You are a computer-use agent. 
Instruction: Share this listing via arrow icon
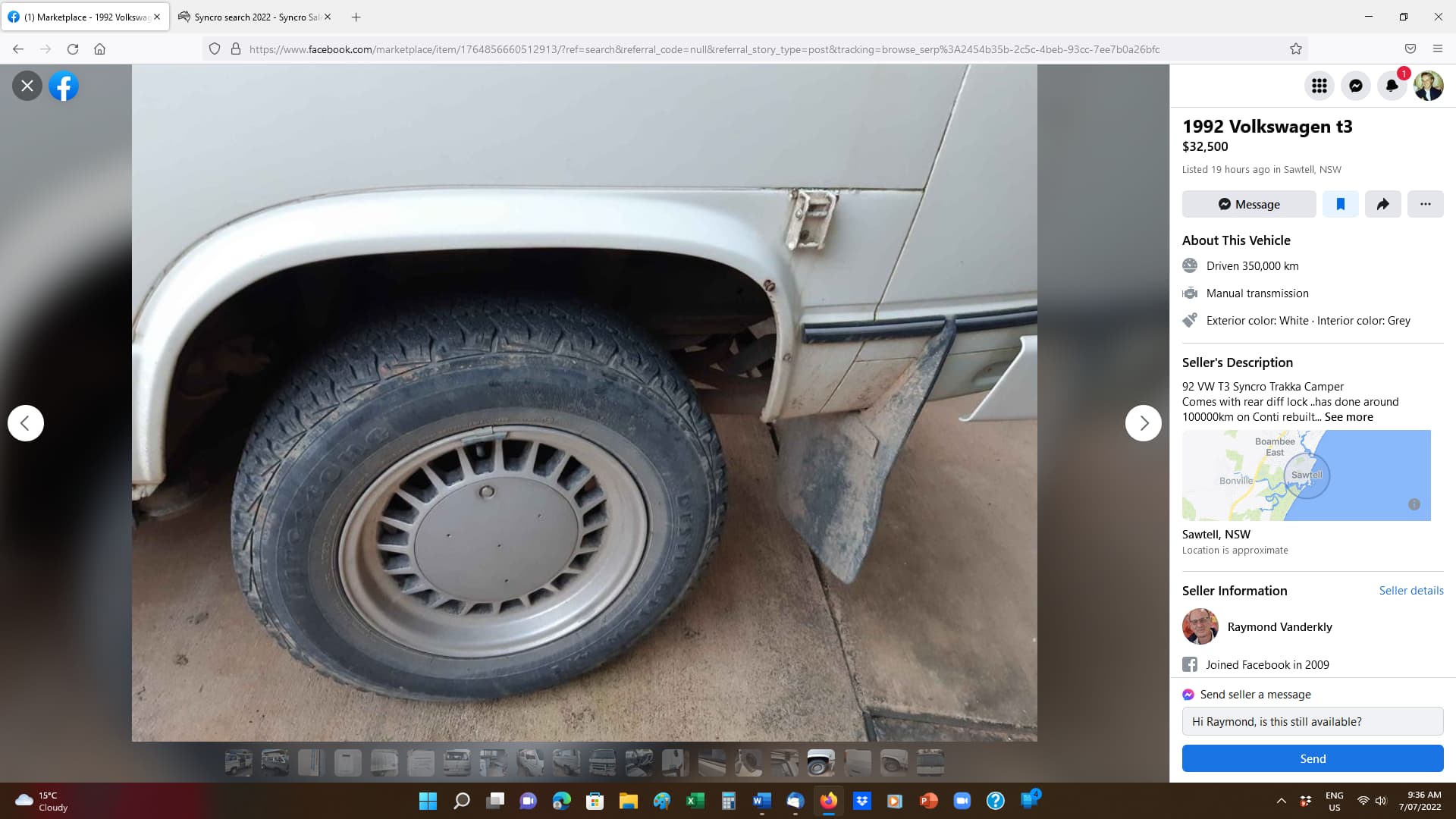coord(1382,204)
